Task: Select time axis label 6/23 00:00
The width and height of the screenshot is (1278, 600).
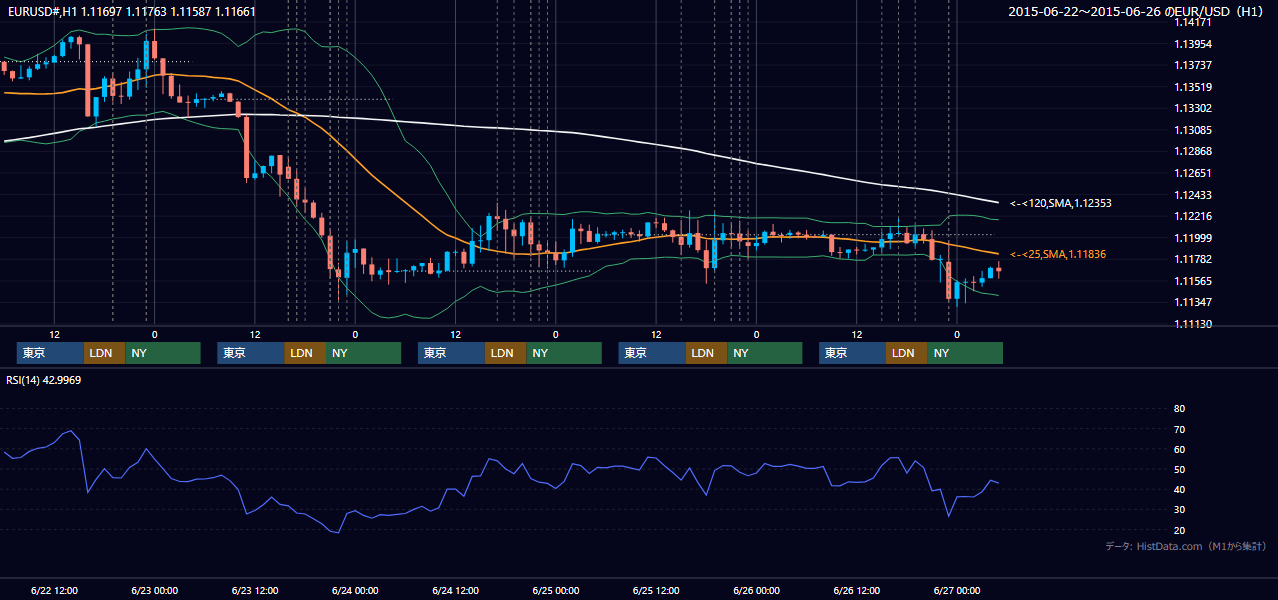Action: tap(154, 591)
